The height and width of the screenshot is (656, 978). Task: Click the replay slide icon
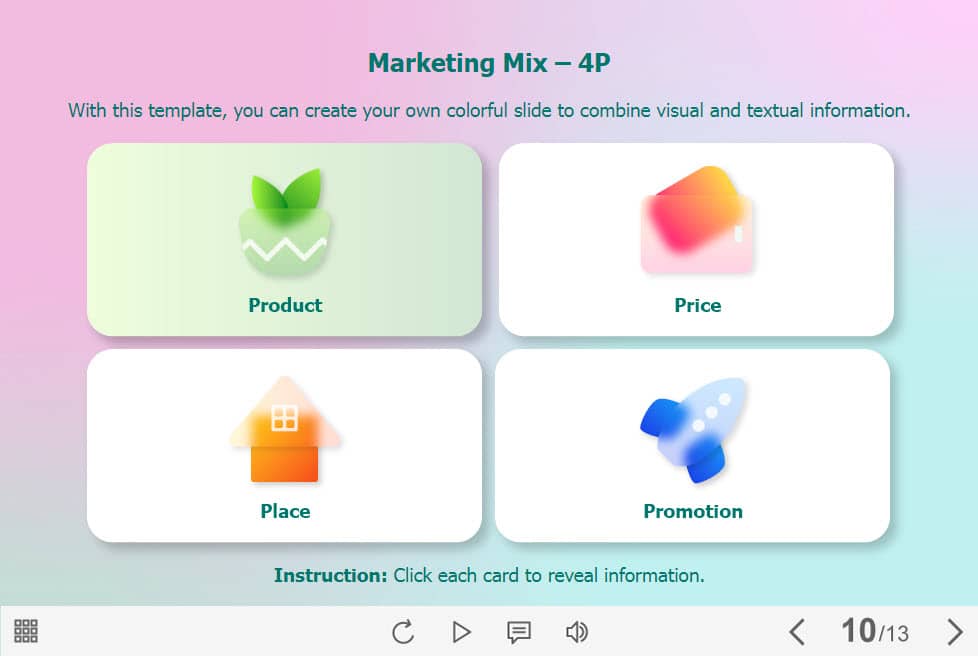tap(403, 632)
